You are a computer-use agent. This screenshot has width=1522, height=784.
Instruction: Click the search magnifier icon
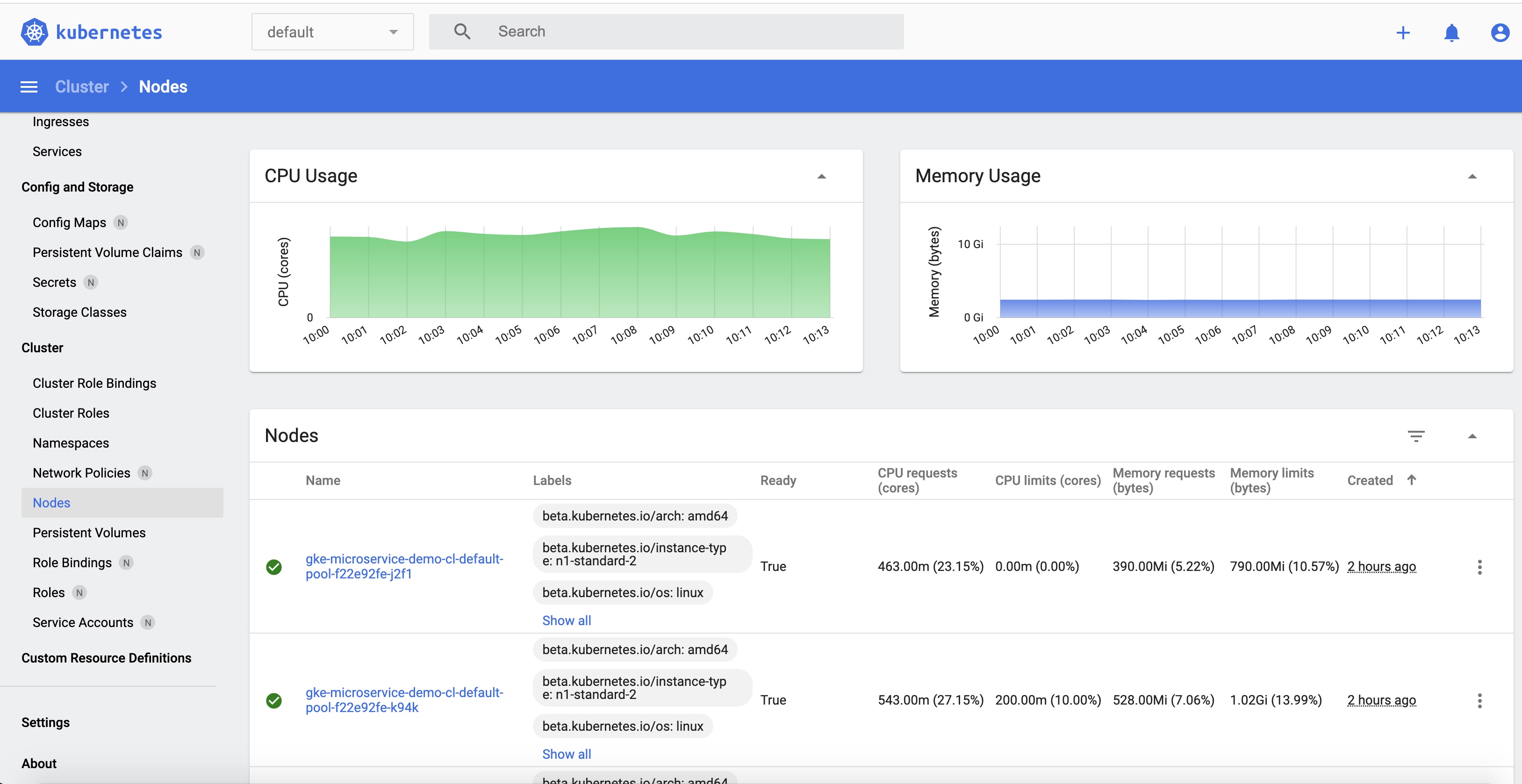462,31
